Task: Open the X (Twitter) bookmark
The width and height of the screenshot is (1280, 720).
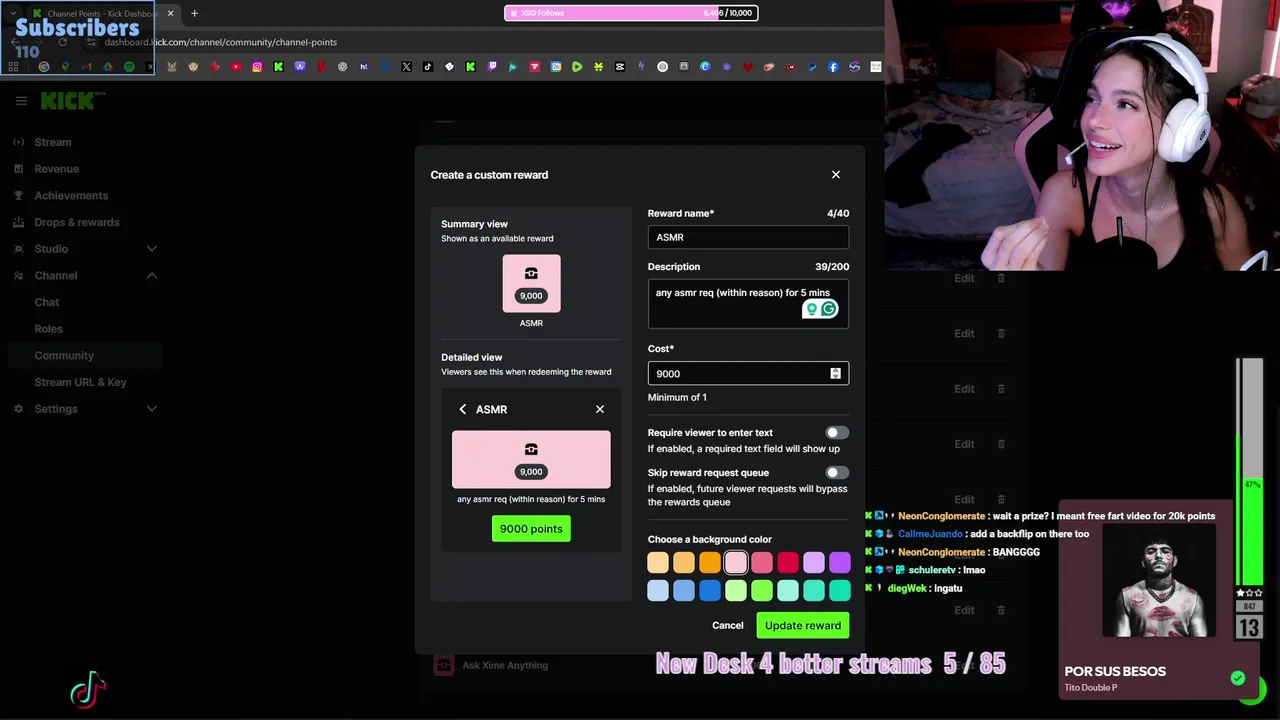Action: click(407, 67)
